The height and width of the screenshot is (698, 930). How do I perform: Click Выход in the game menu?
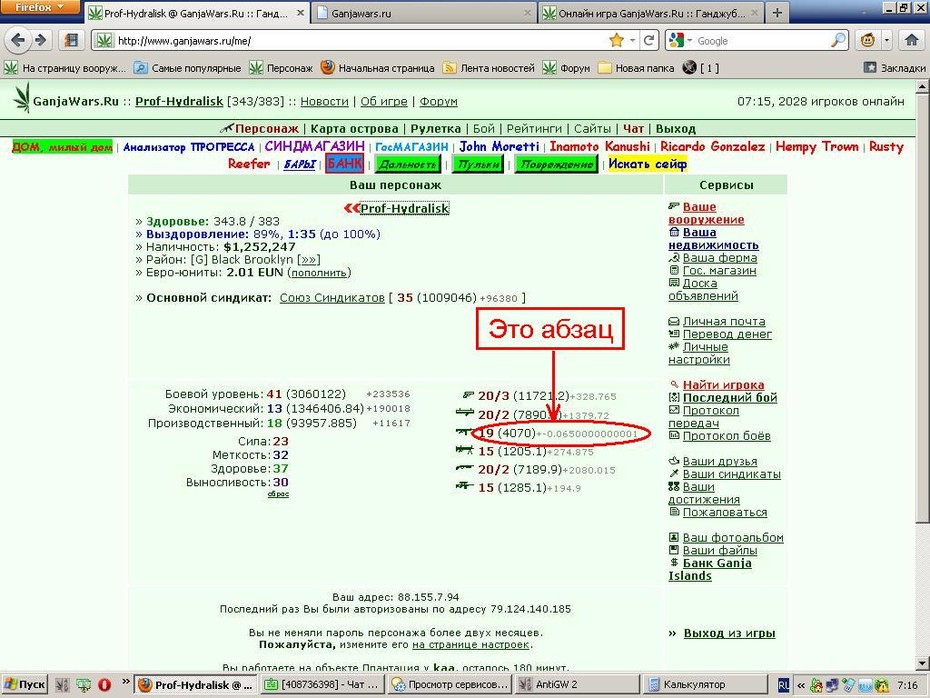point(676,129)
